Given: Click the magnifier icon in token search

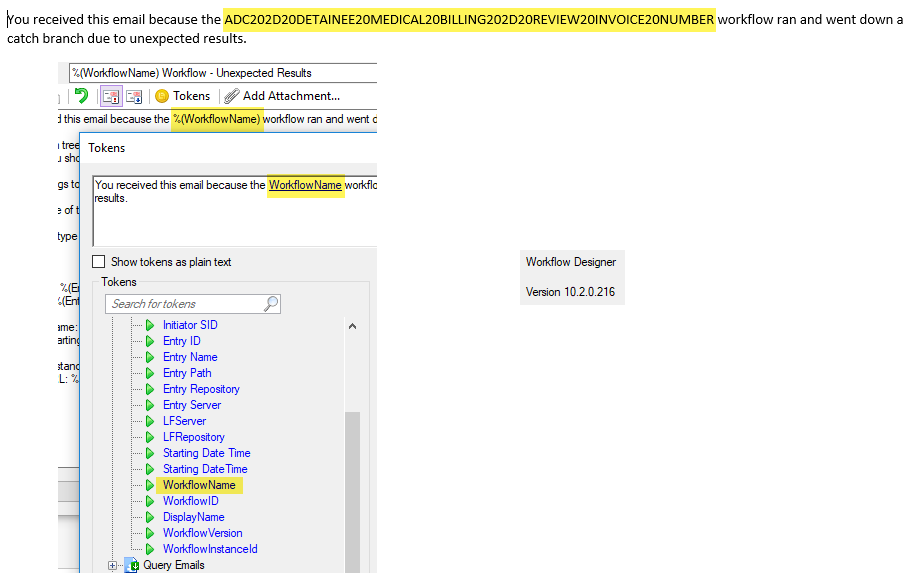Looking at the screenshot, I should pyautogui.click(x=271, y=303).
